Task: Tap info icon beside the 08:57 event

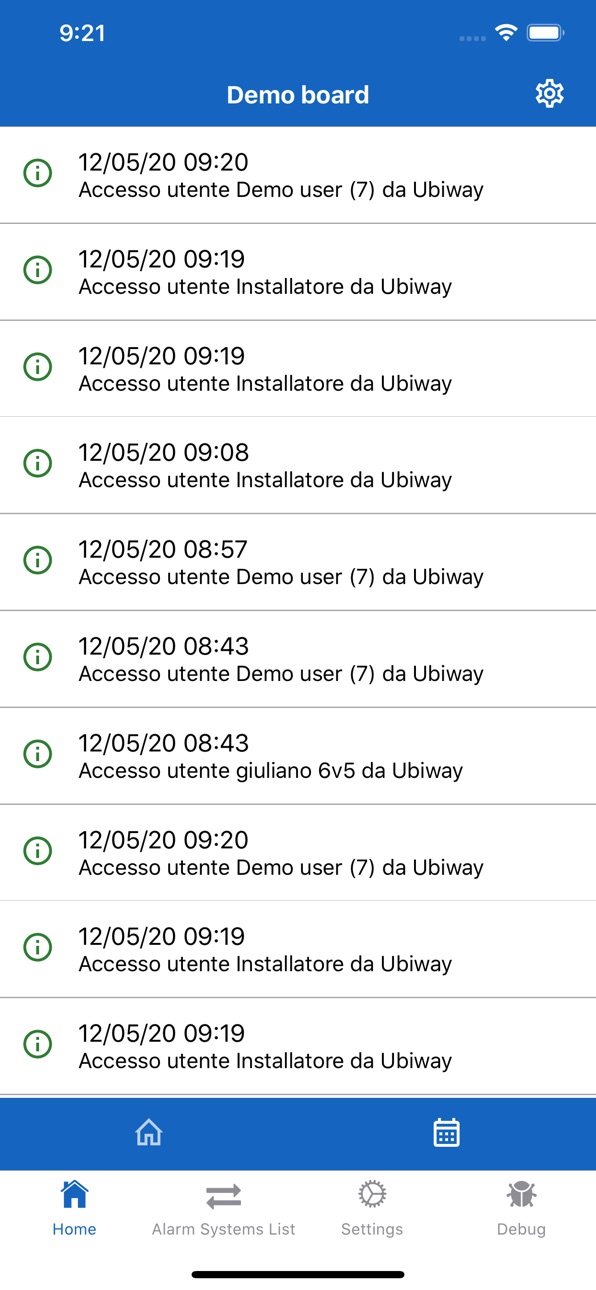Action: click(x=38, y=561)
